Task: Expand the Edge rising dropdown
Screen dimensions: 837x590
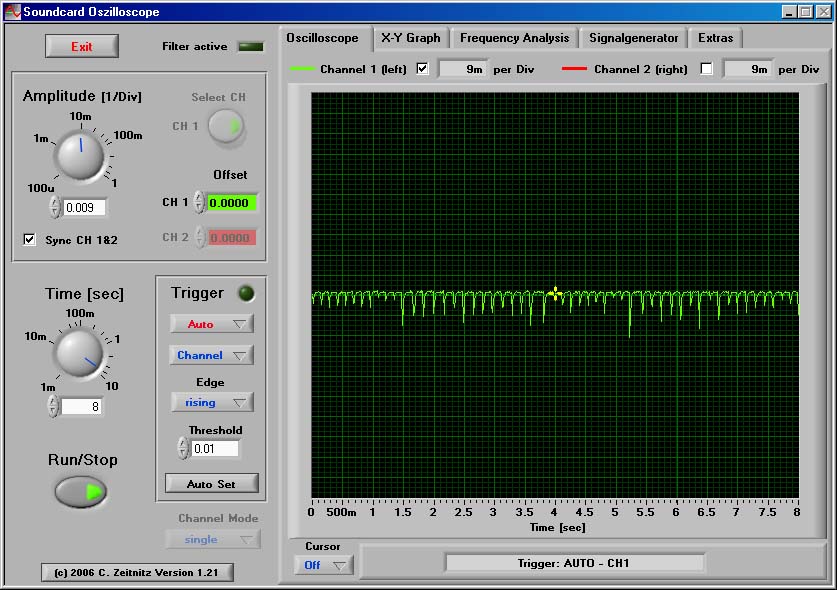Action: tap(211, 402)
